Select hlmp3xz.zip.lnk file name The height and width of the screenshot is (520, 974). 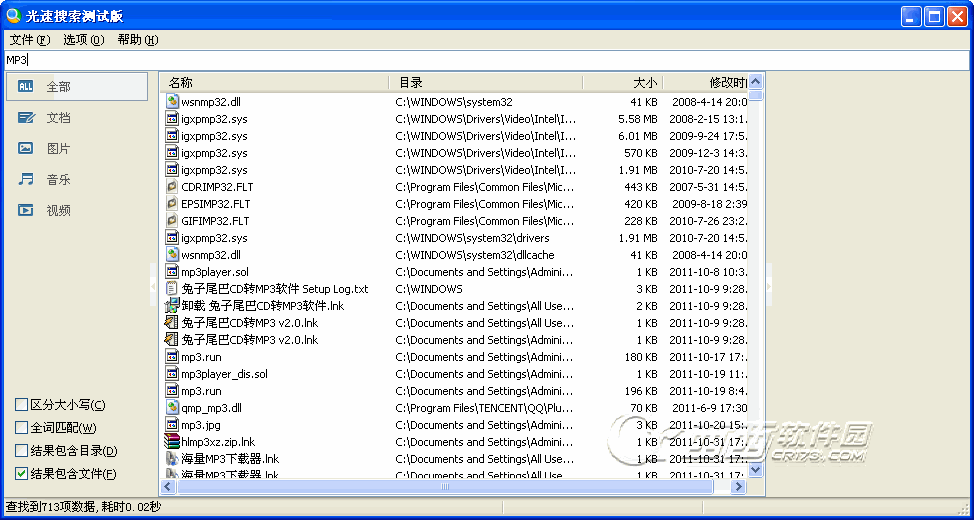tap(218, 442)
